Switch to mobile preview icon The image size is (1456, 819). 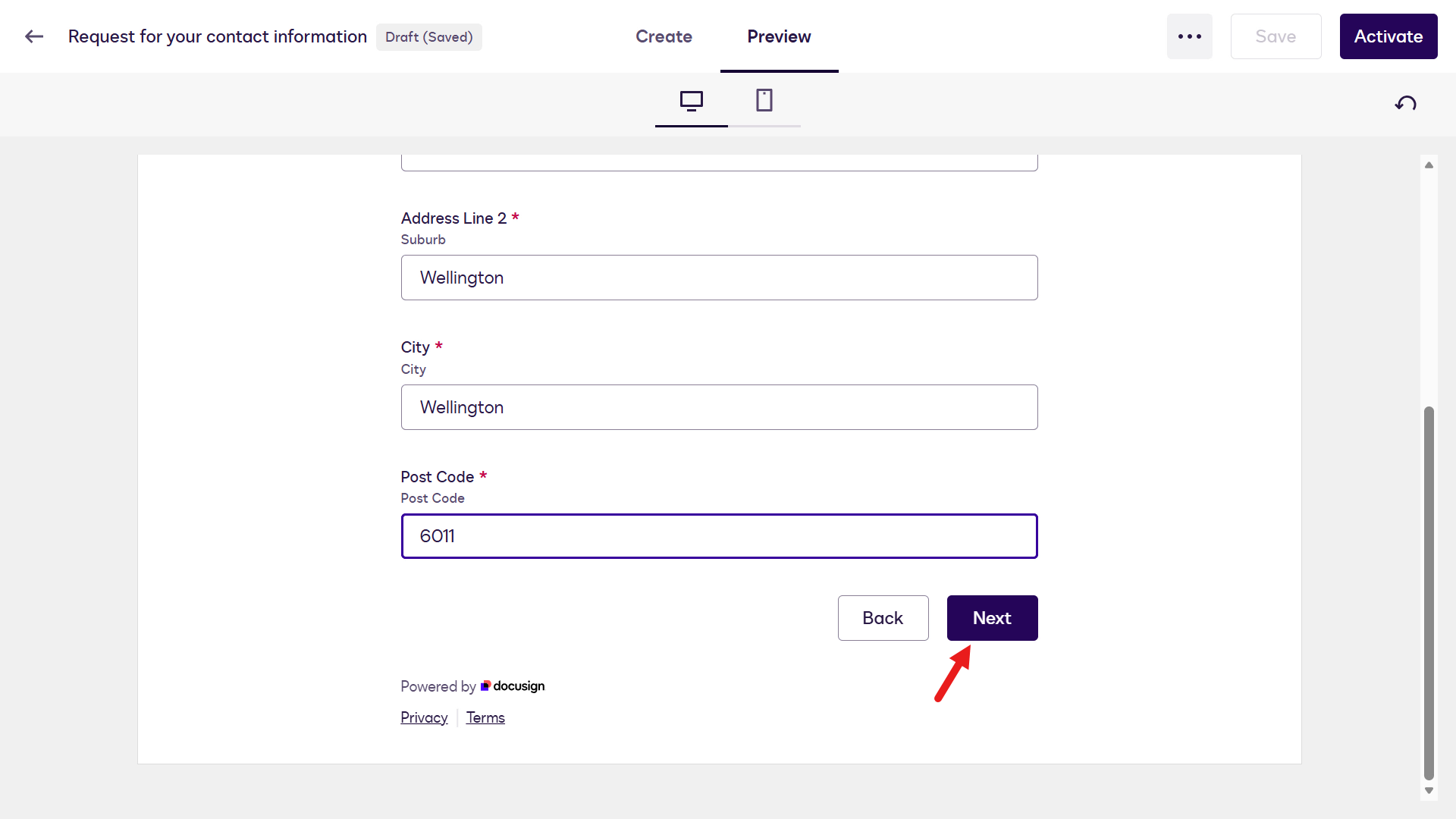764,101
